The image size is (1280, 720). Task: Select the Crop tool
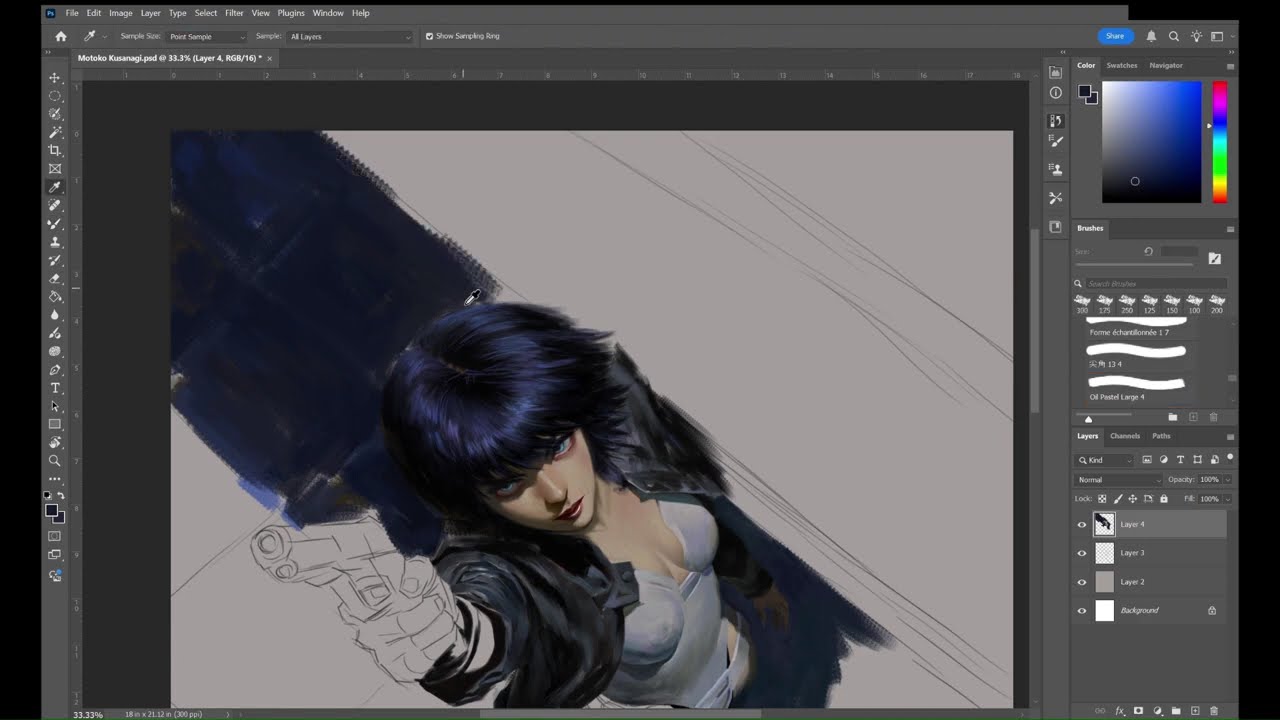point(55,151)
